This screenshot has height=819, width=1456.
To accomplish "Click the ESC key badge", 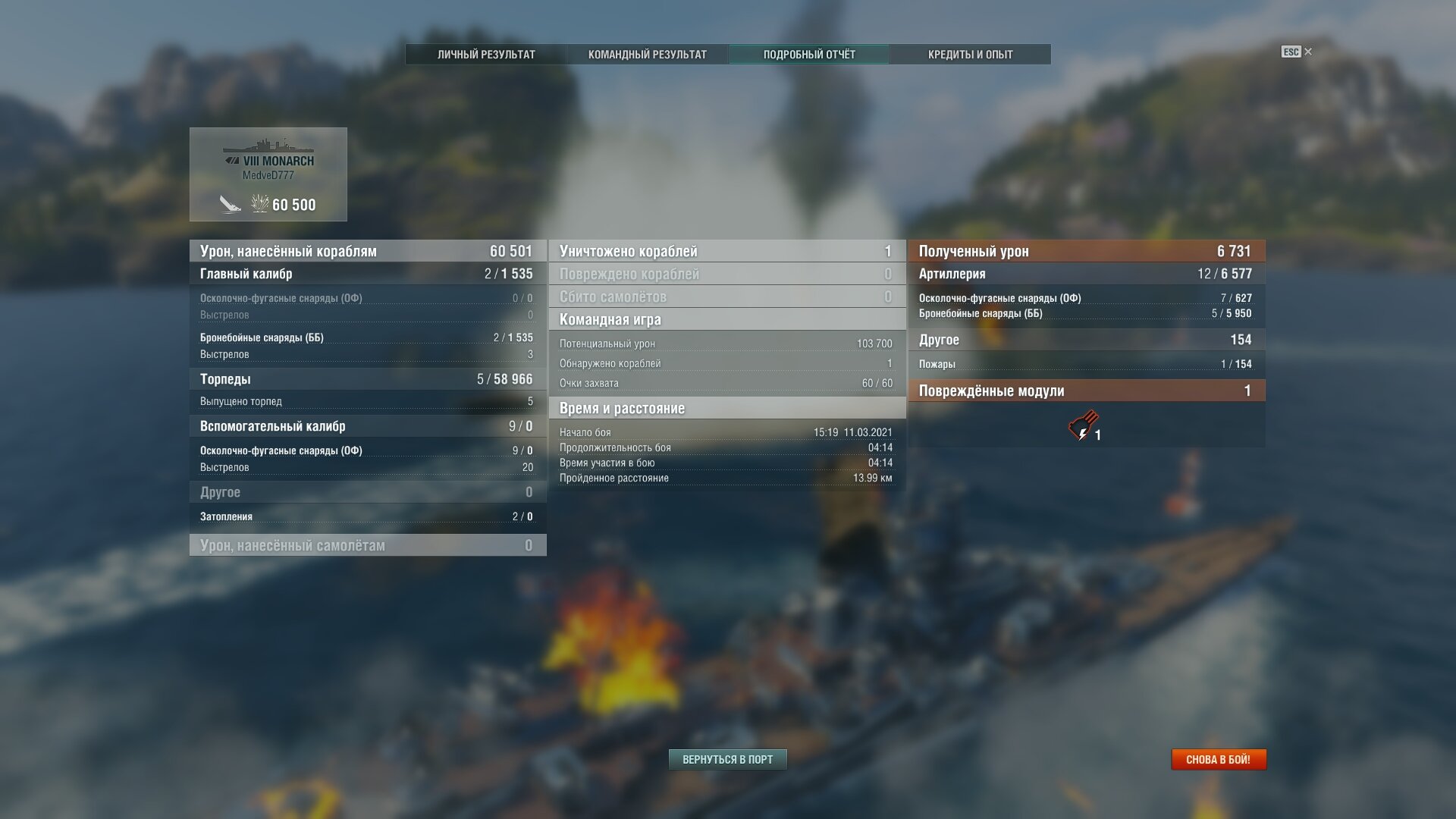I will tap(1291, 52).
